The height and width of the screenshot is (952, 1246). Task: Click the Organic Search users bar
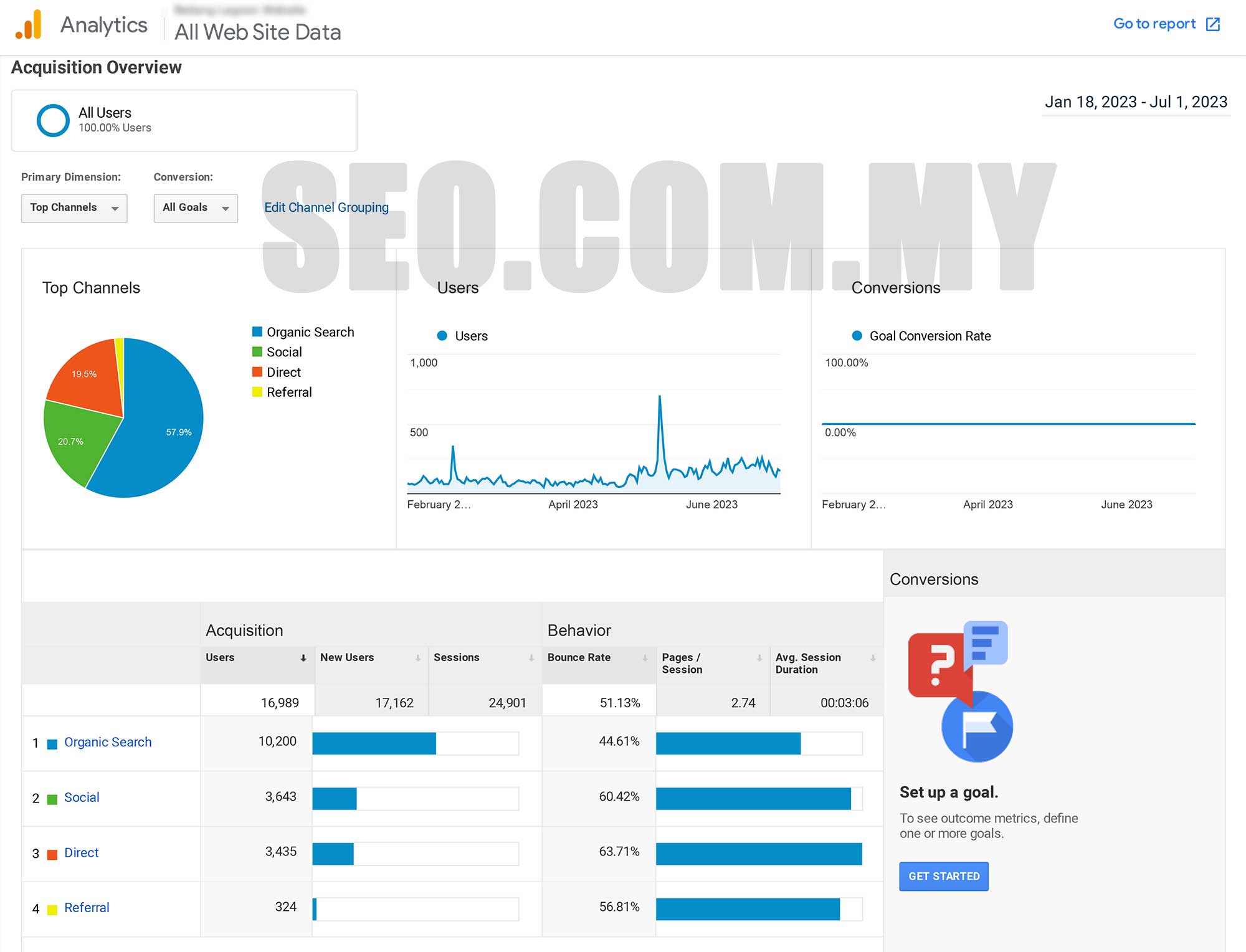coord(374,743)
